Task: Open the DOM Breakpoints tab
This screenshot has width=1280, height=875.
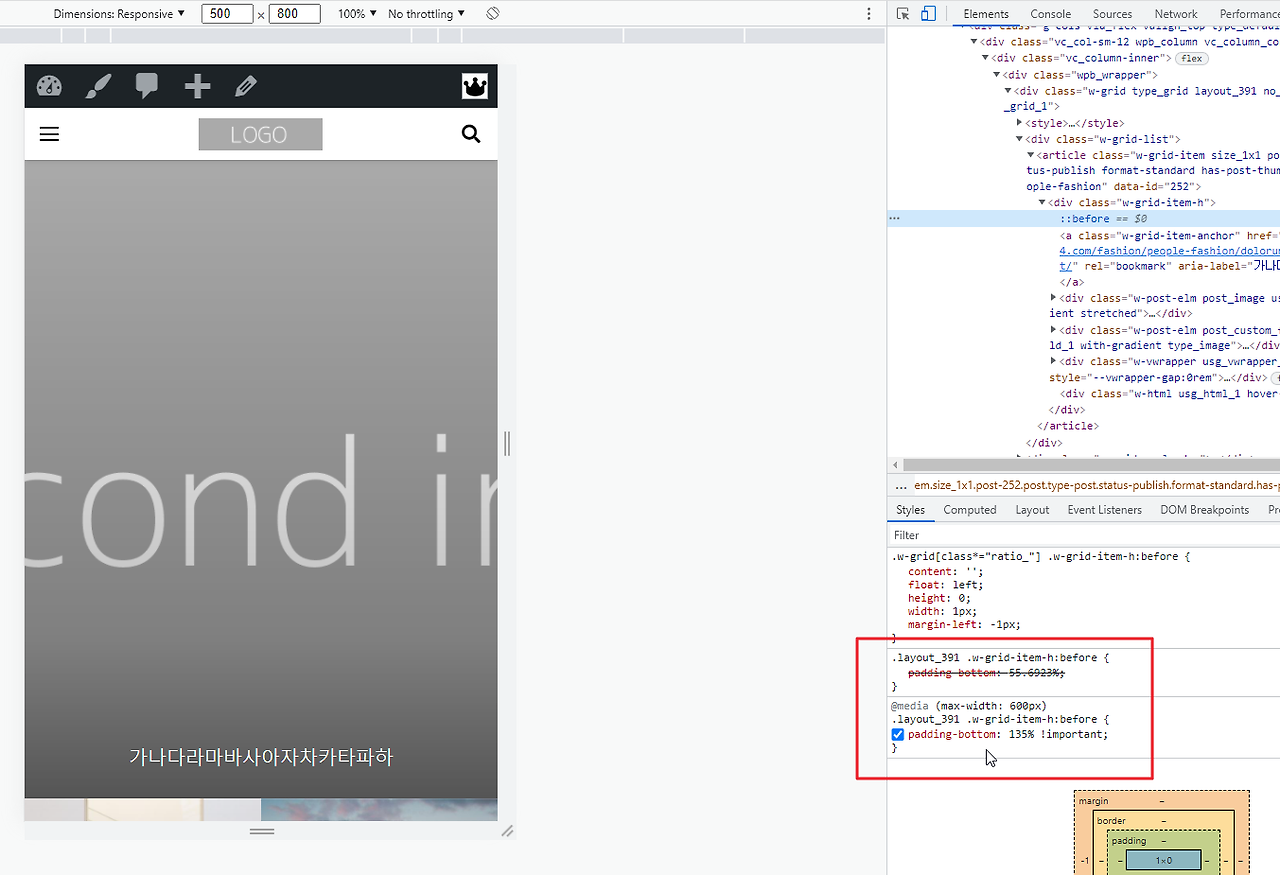Action: (1204, 510)
